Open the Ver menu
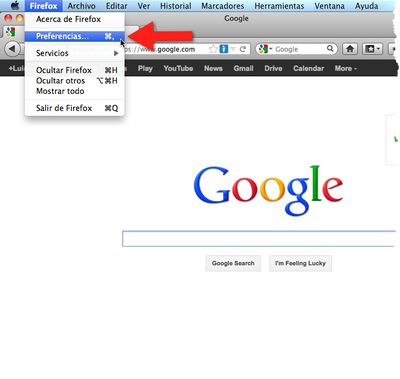 (x=144, y=6)
